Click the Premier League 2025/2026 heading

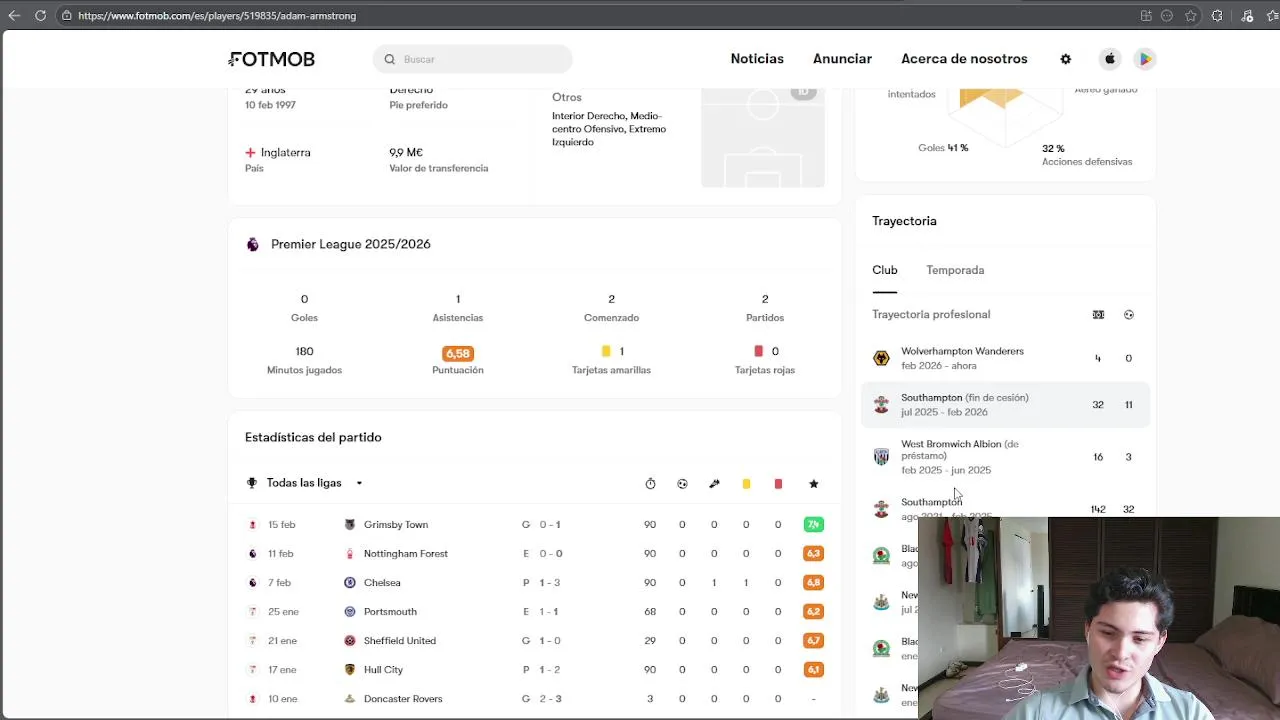pos(351,244)
